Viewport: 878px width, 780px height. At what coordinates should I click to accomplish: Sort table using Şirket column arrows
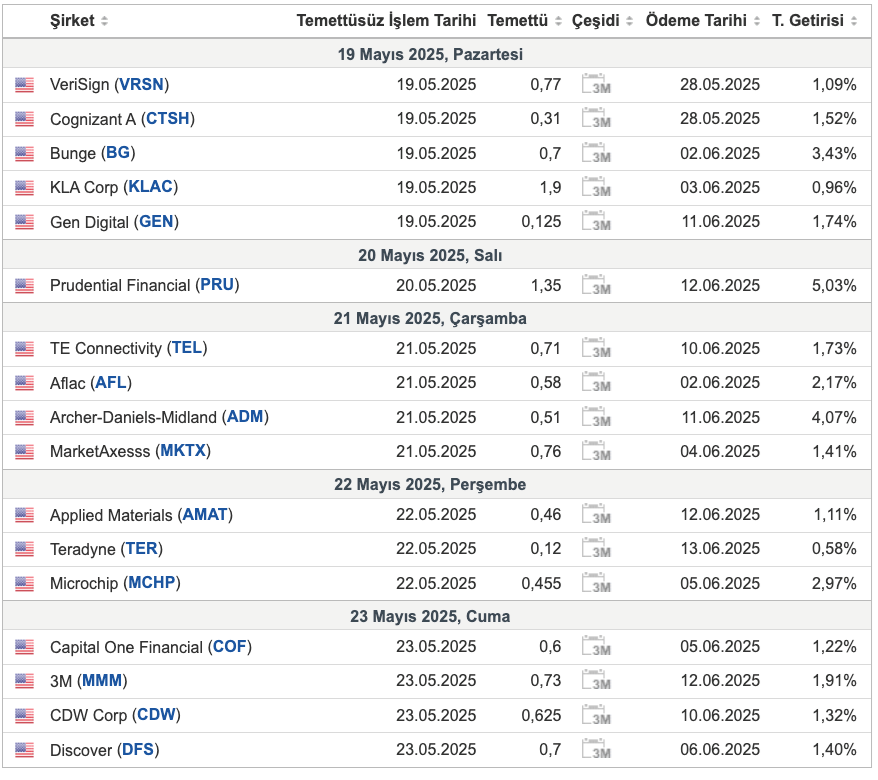[104, 21]
